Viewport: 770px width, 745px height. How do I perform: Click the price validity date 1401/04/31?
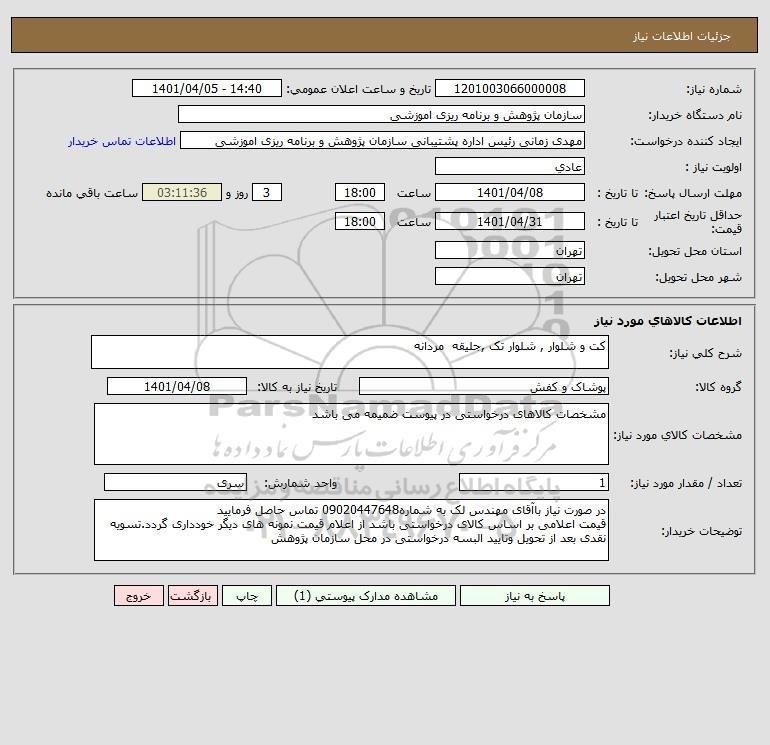pos(510,221)
